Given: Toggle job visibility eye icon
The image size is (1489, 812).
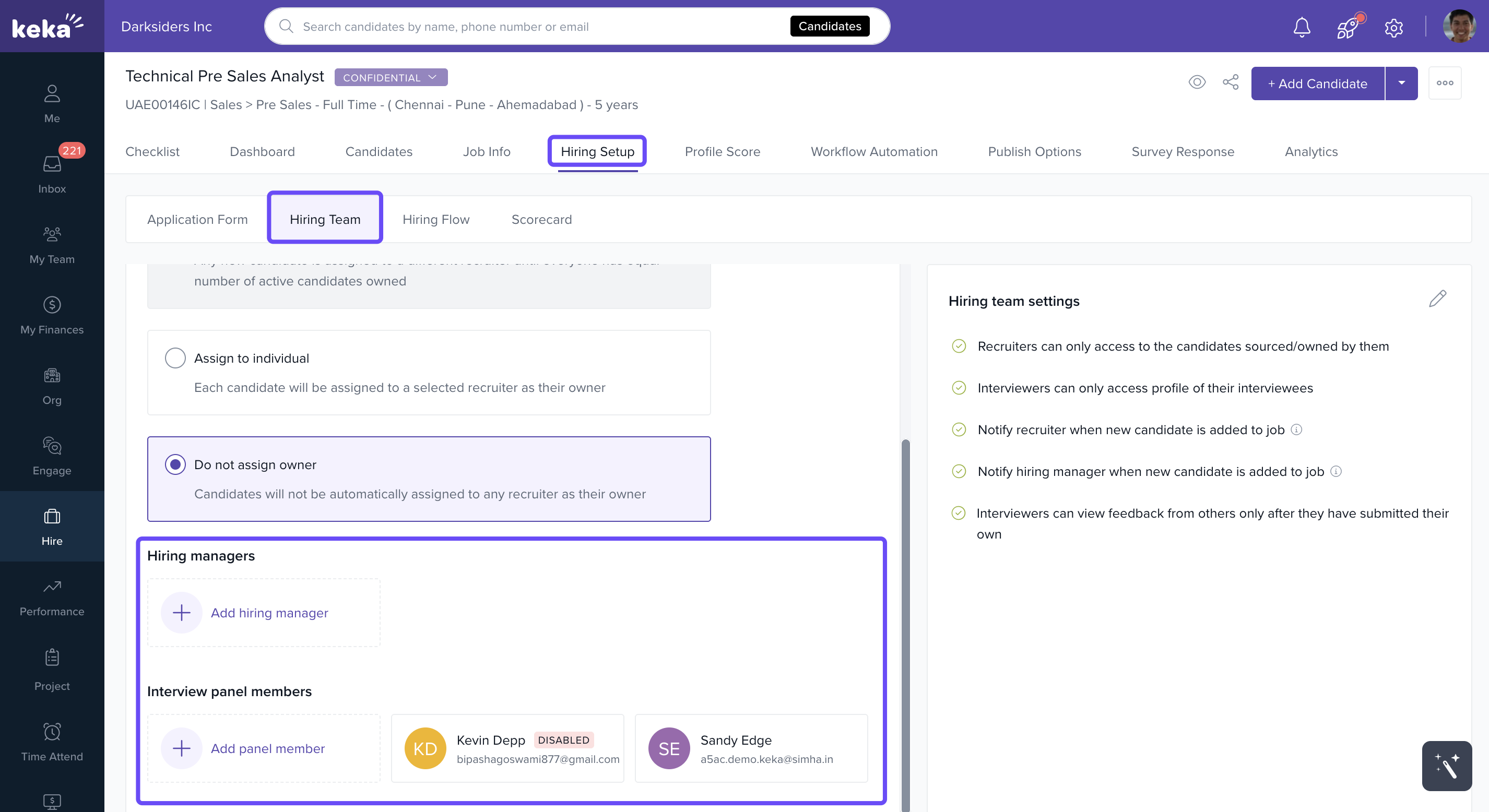Looking at the screenshot, I should coord(1197,82).
